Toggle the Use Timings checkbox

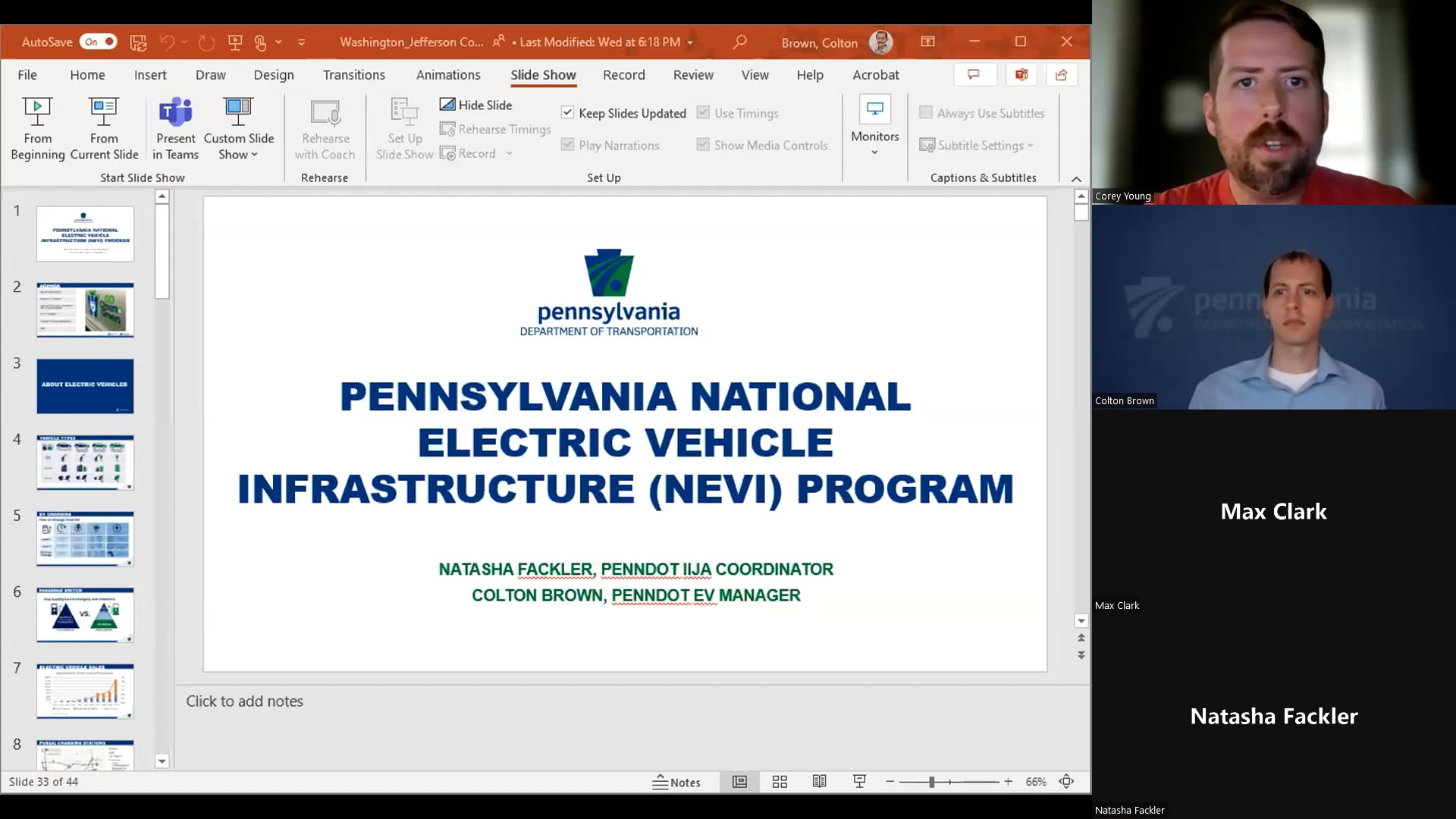click(703, 112)
